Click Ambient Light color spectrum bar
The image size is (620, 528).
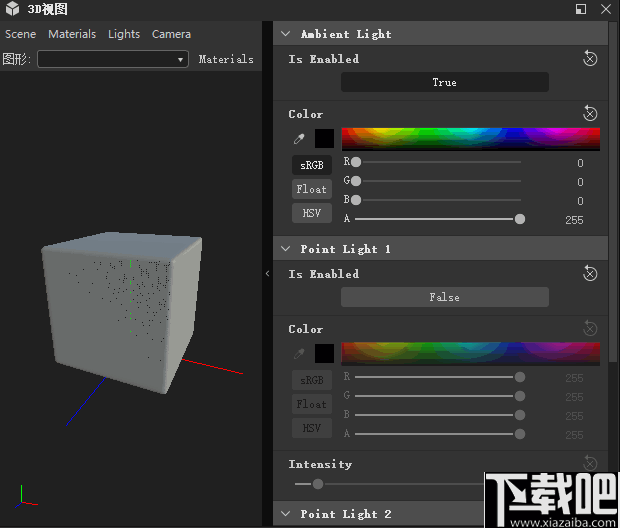click(x=471, y=139)
